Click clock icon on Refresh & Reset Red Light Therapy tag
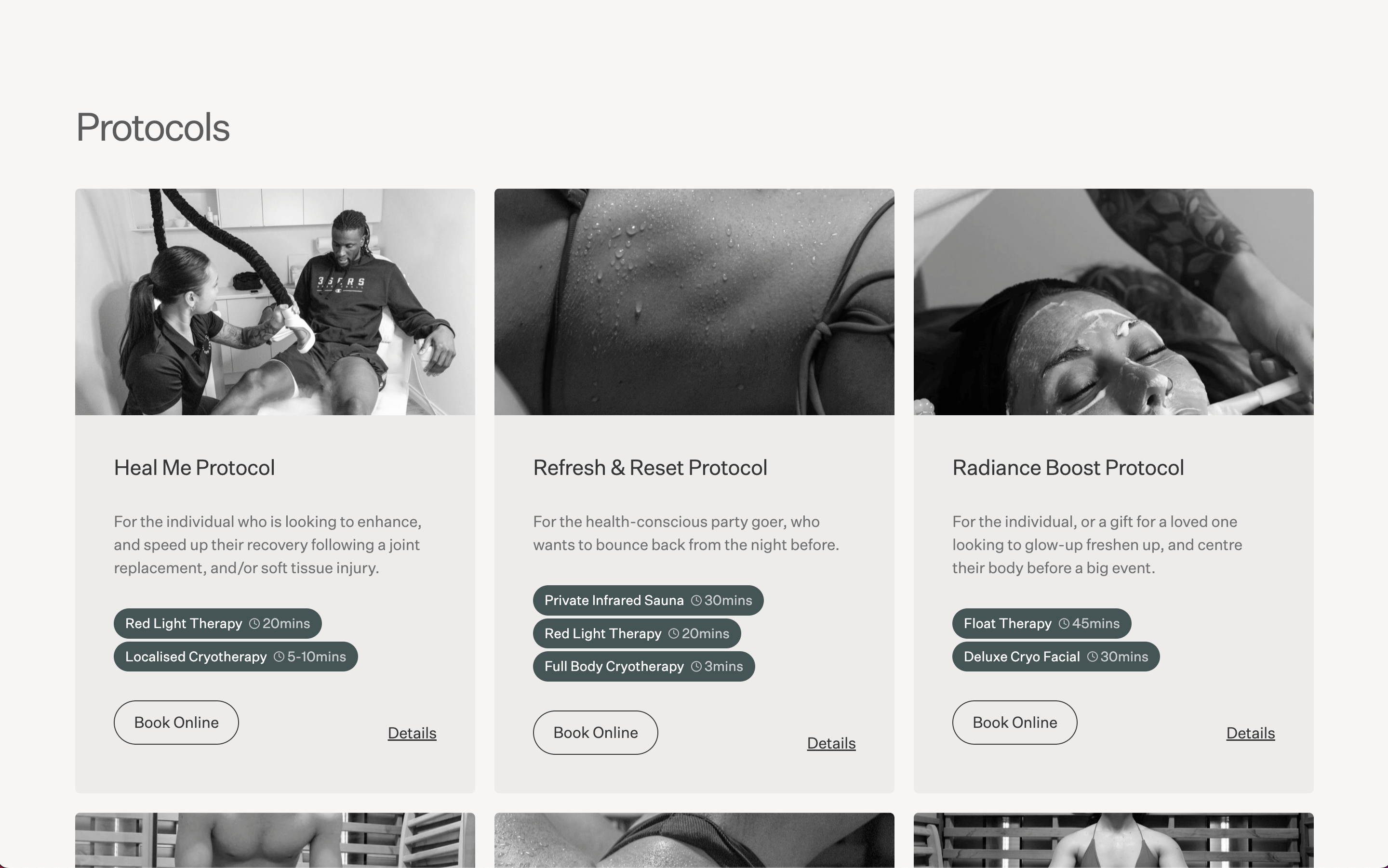 pos(674,634)
